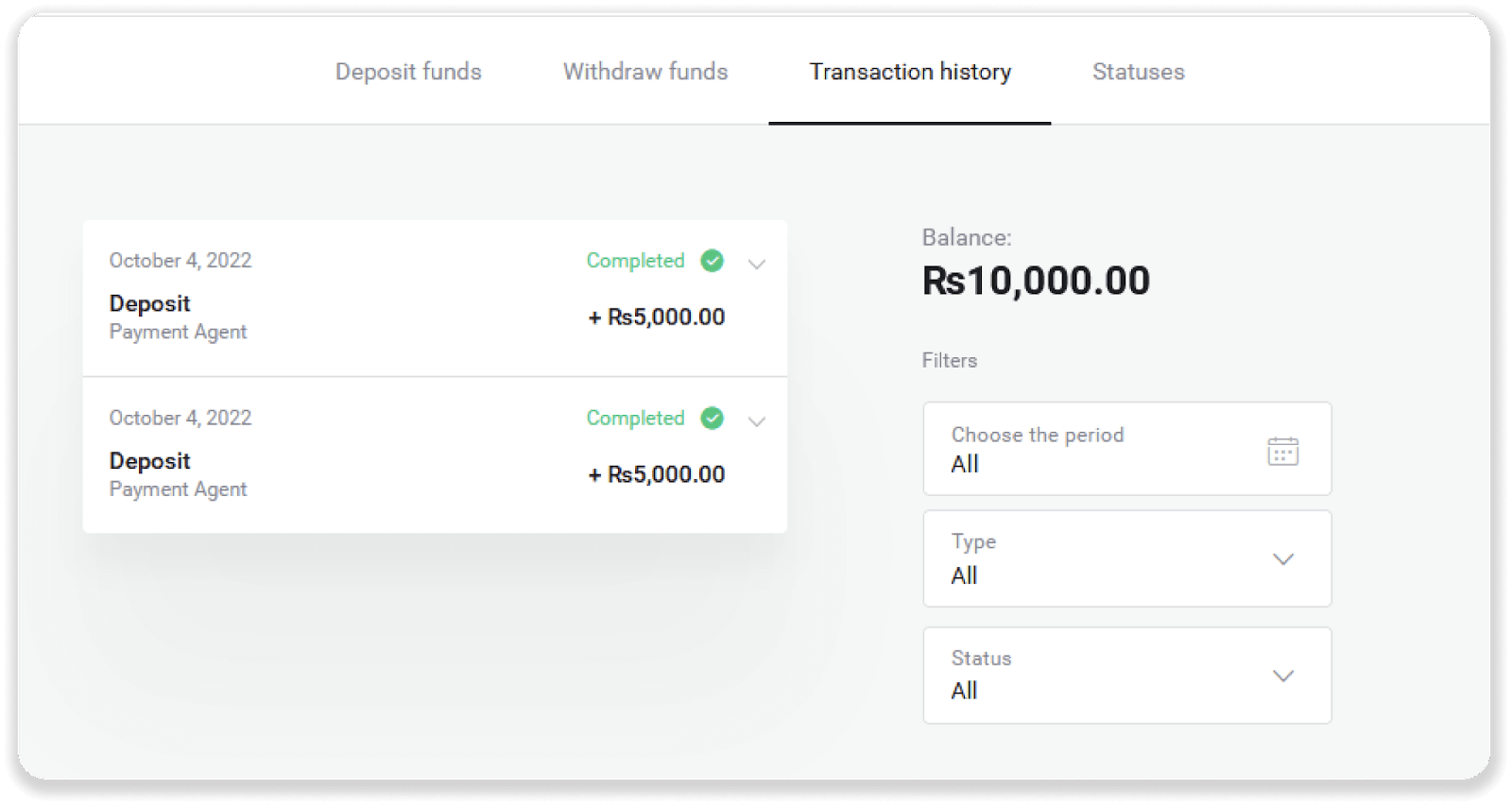Click the first transaction's green checkmark icon

click(713, 261)
